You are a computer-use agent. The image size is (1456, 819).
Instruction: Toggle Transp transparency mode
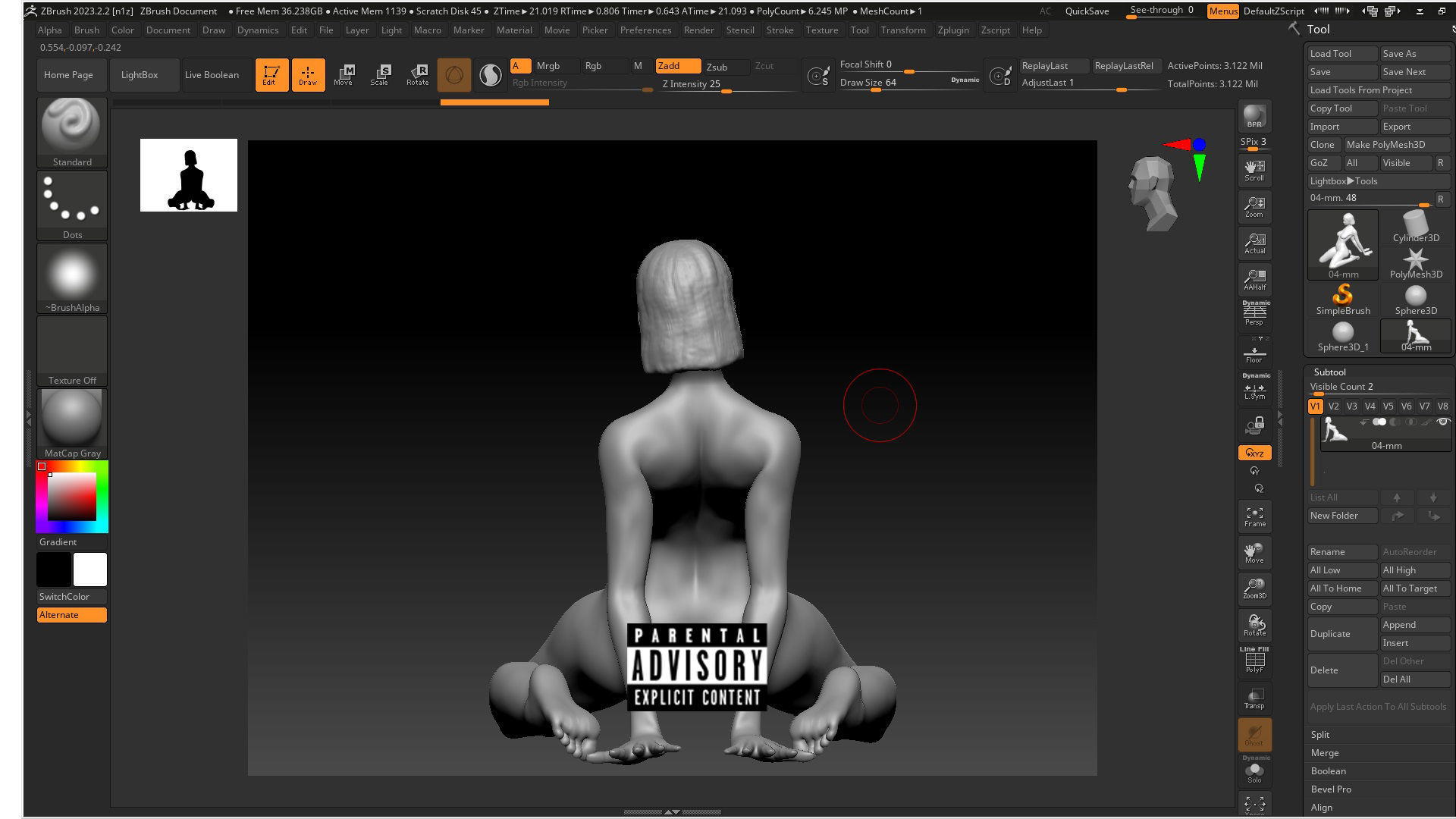click(1254, 698)
